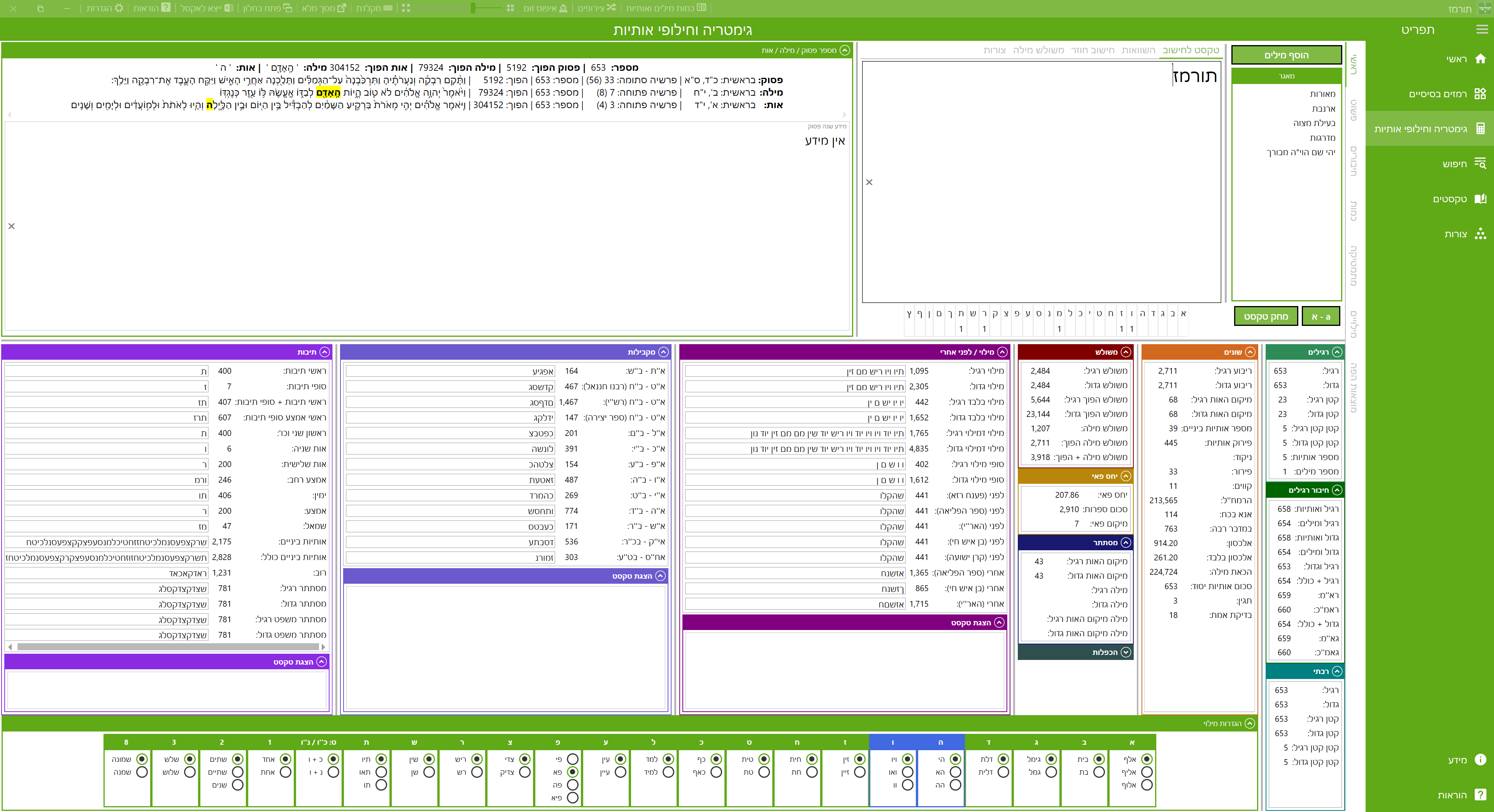Switch to the חישוב חוזר tab
Image resolution: width=1494 pixels, height=812 pixels.
point(1092,50)
